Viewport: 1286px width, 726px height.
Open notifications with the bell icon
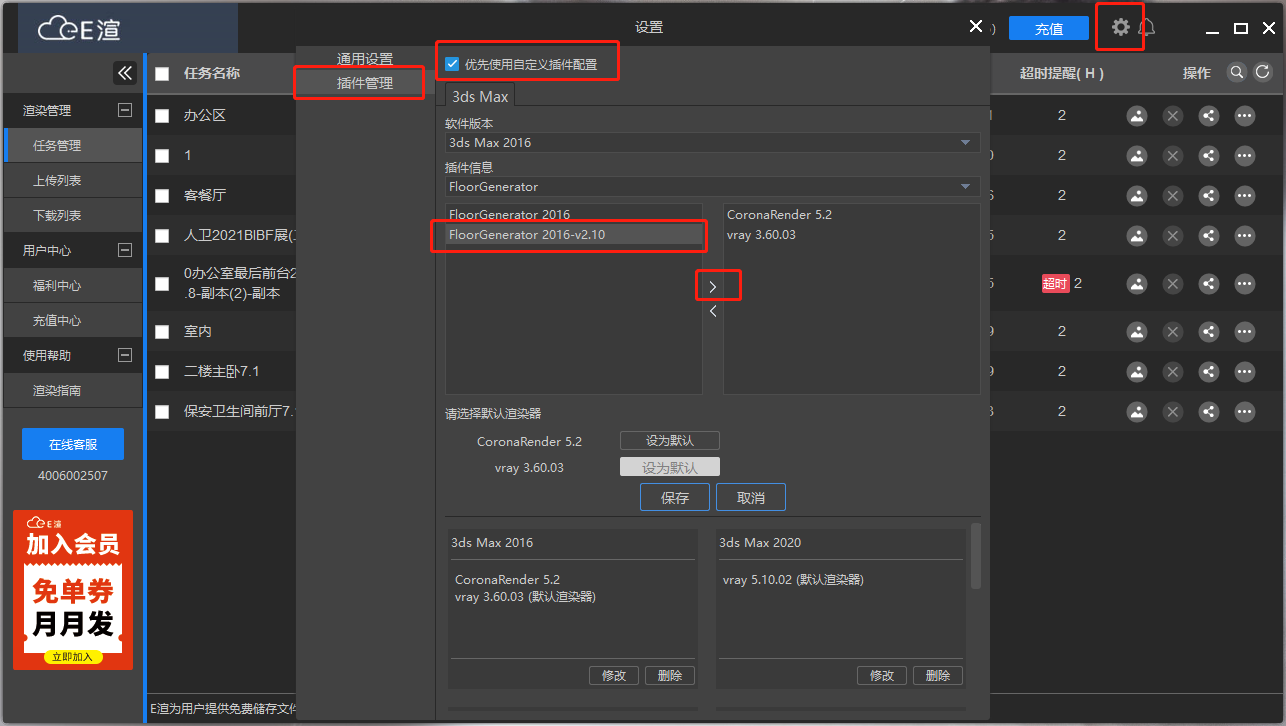(1147, 28)
